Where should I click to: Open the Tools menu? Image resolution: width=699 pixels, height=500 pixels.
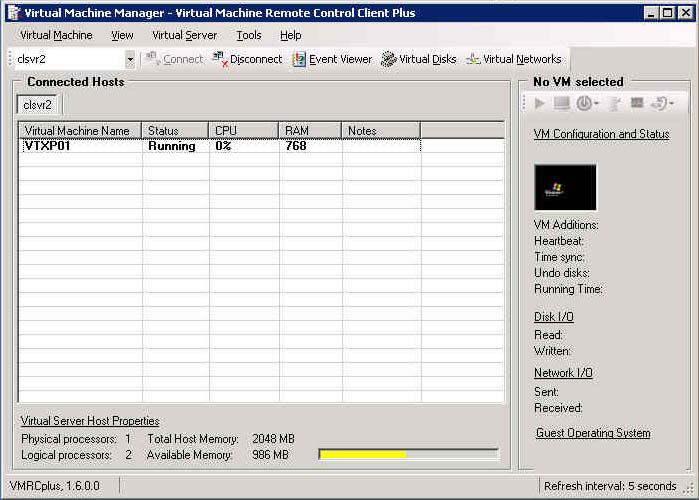pyautogui.click(x=249, y=35)
